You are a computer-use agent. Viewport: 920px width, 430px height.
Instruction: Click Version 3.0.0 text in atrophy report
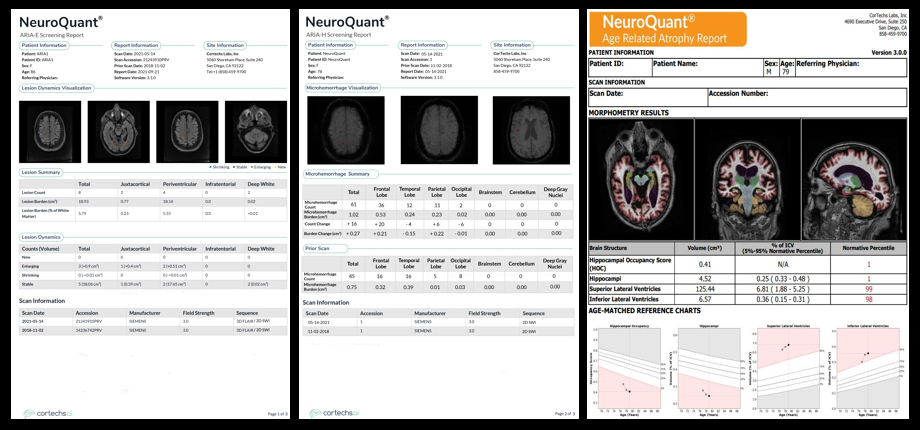(889, 53)
